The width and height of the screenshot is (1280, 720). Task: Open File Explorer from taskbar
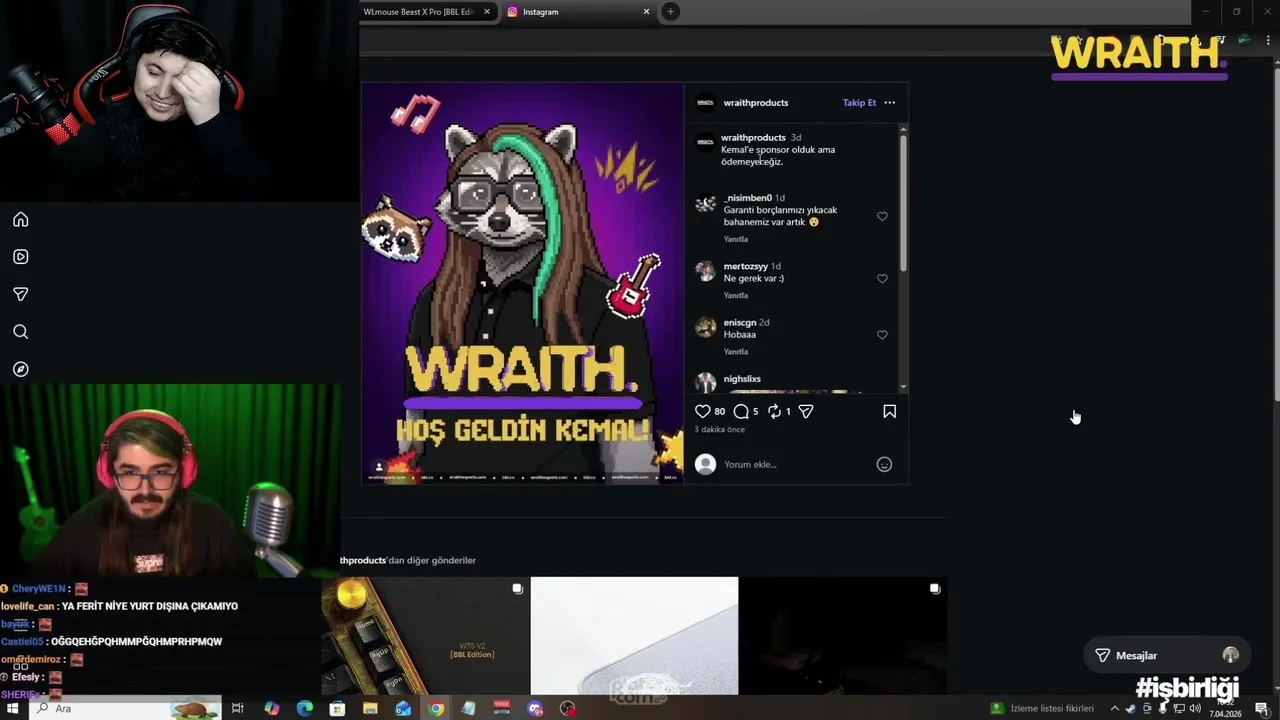(x=370, y=708)
